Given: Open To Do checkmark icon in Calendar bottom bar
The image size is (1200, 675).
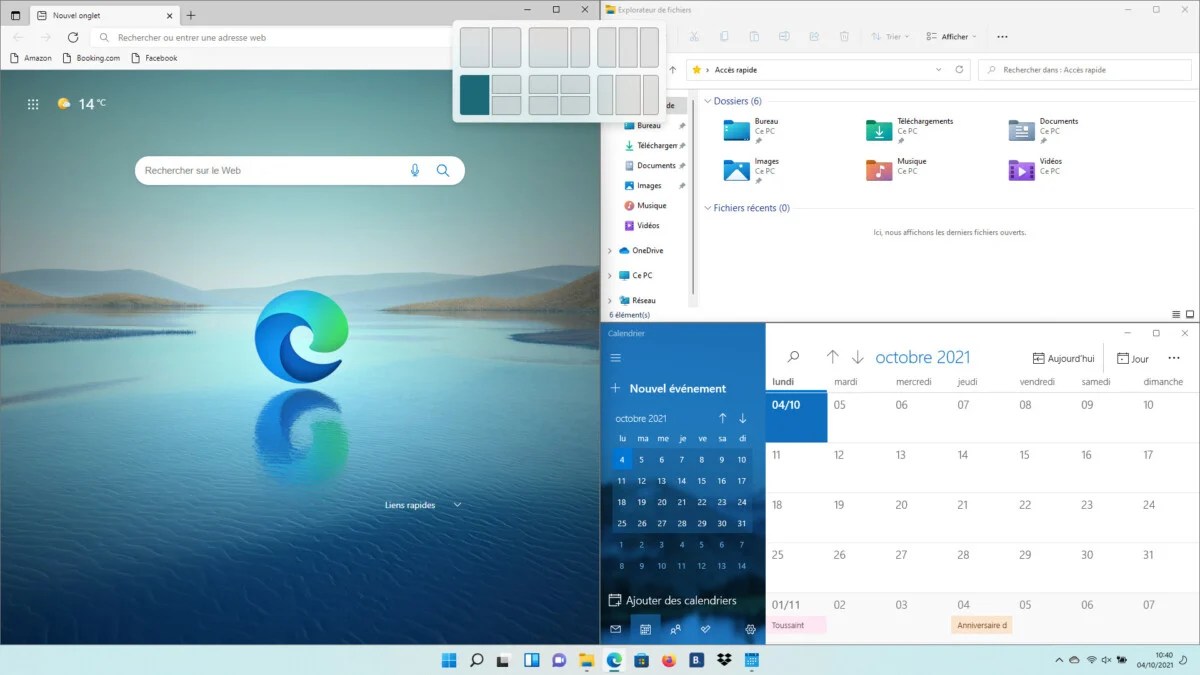Looking at the screenshot, I should pos(706,629).
